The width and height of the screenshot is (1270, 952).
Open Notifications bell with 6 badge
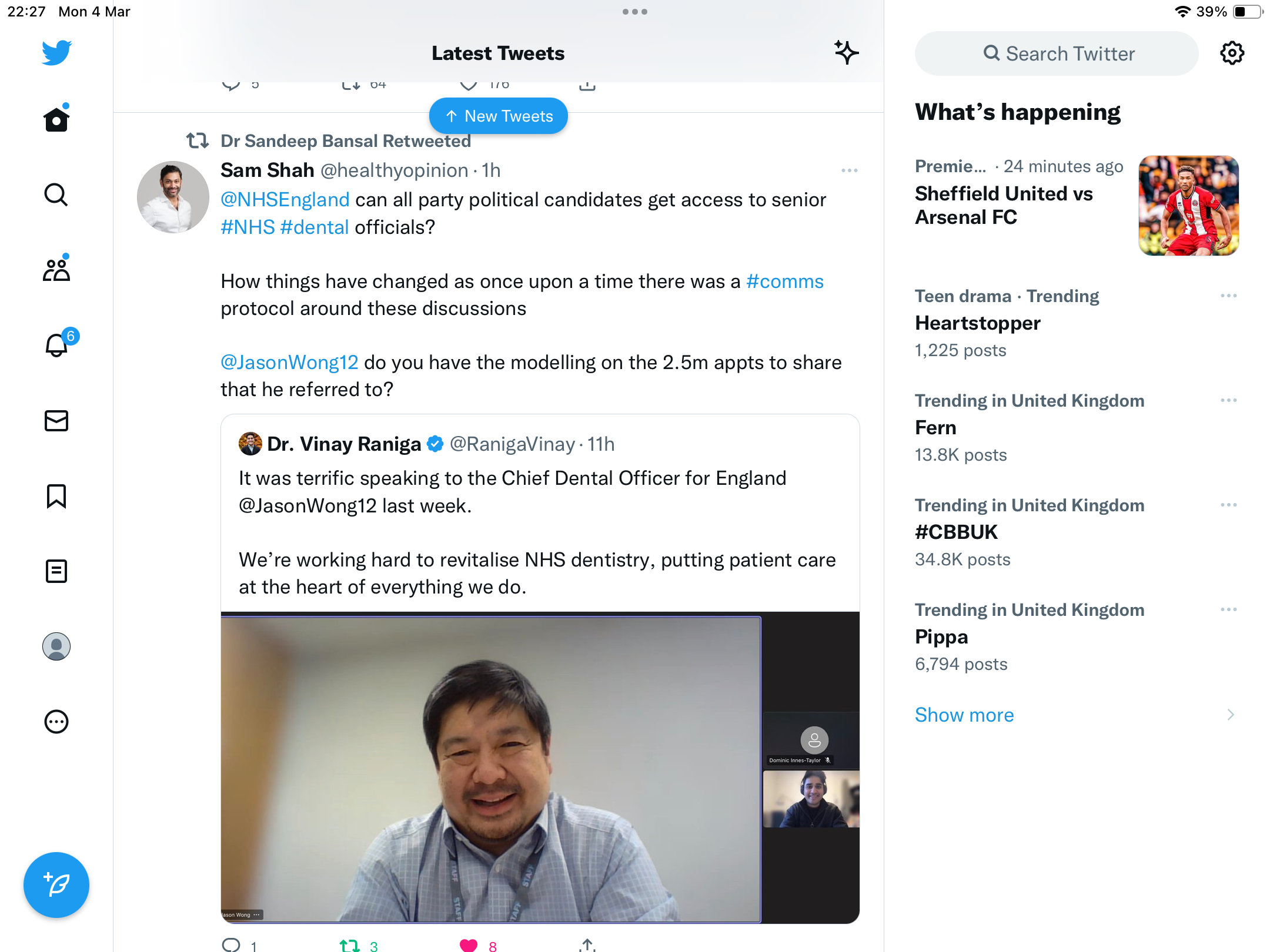click(58, 344)
